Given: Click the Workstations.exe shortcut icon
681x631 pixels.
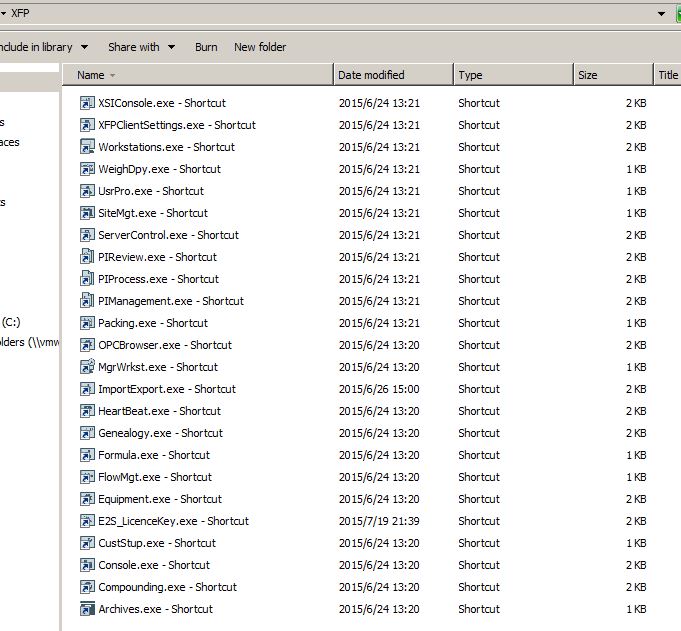Looking at the screenshot, I should click(87, 147).
